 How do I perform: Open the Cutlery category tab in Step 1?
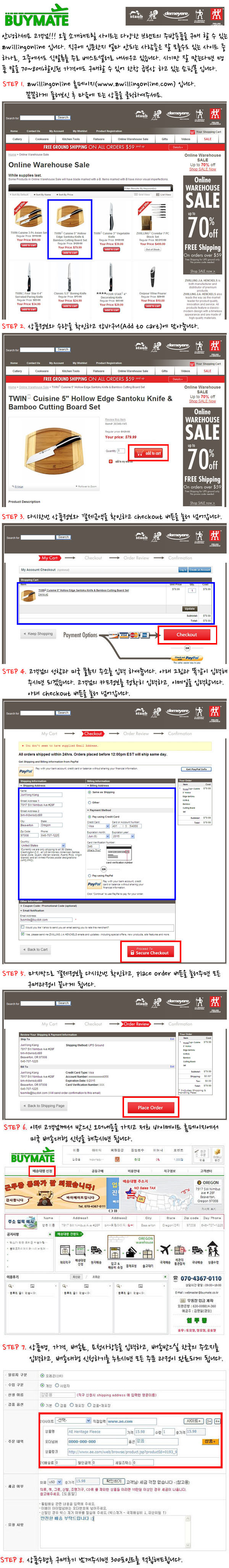point(18,139)
